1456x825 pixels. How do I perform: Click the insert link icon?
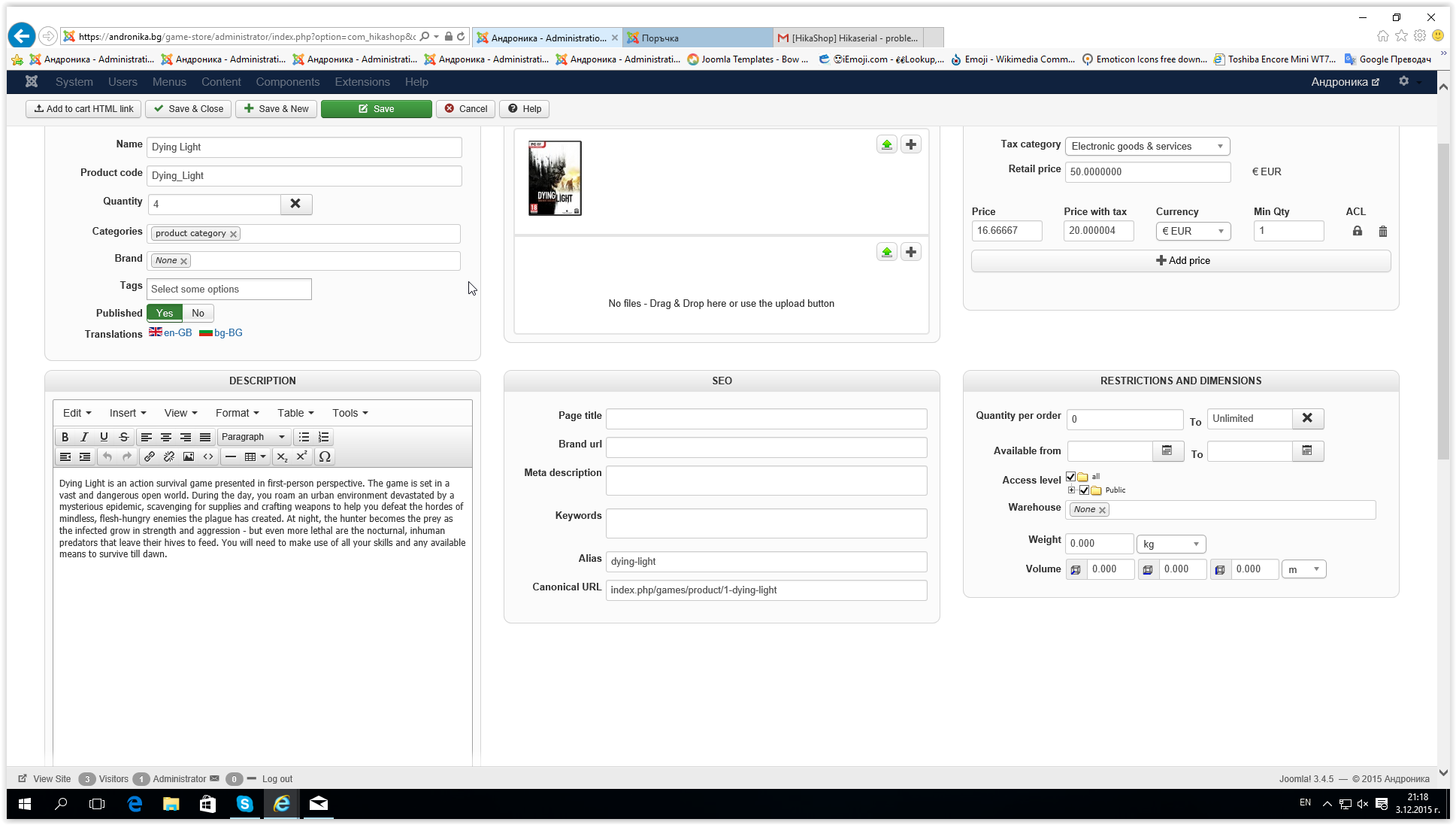[x=149, y=456]
